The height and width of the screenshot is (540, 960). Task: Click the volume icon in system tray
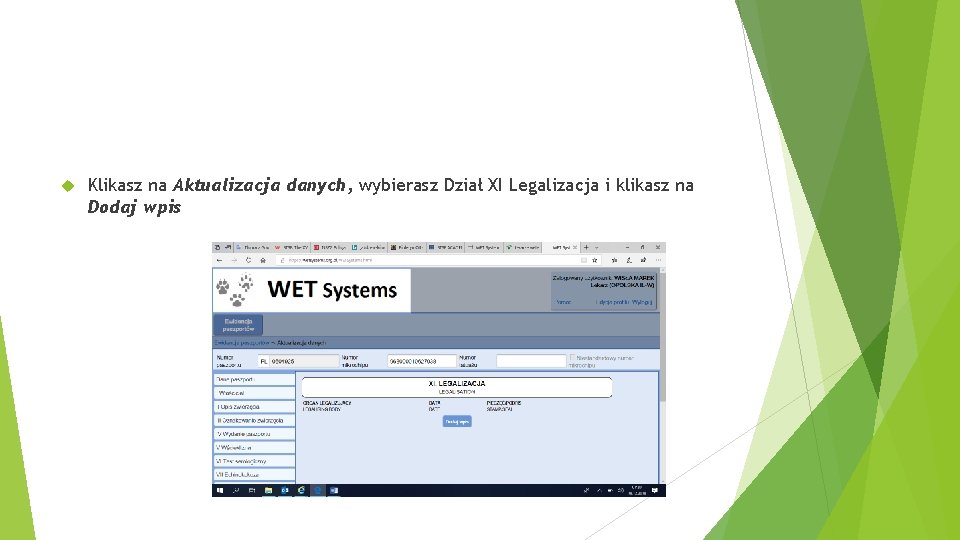621,490
